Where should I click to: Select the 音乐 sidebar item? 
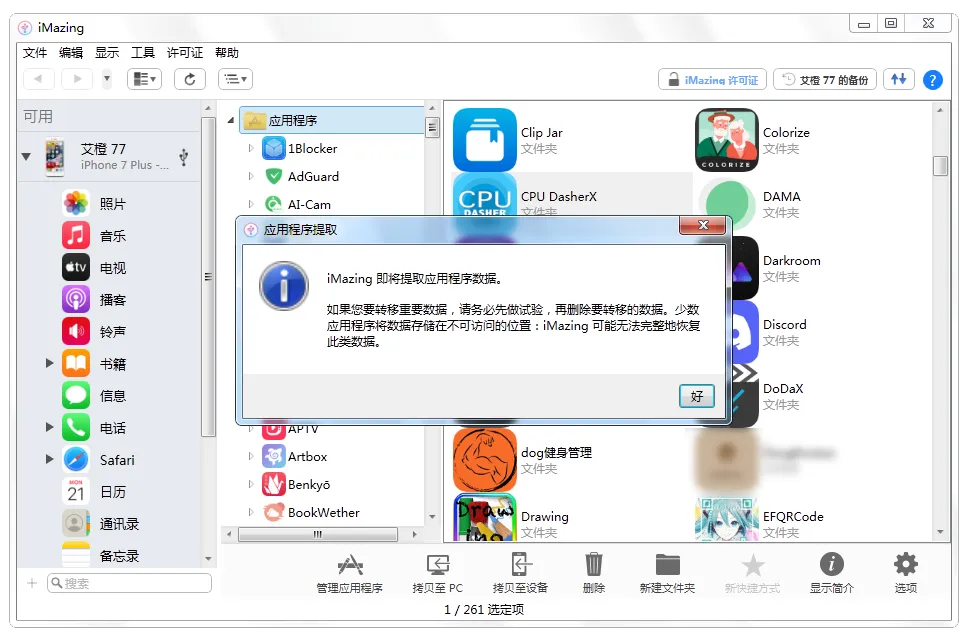111,236
